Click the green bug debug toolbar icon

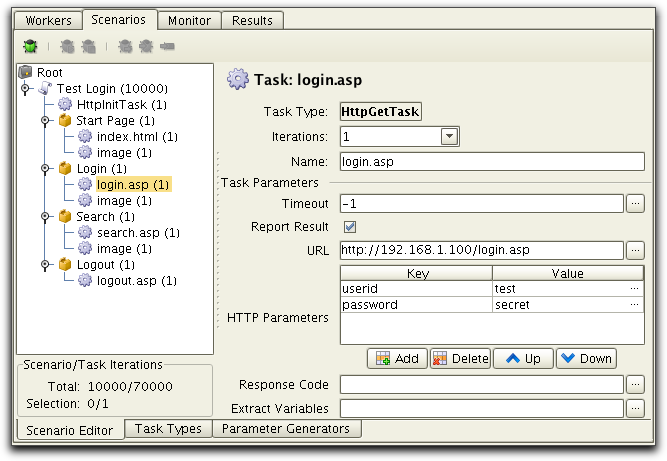(30, 46)
